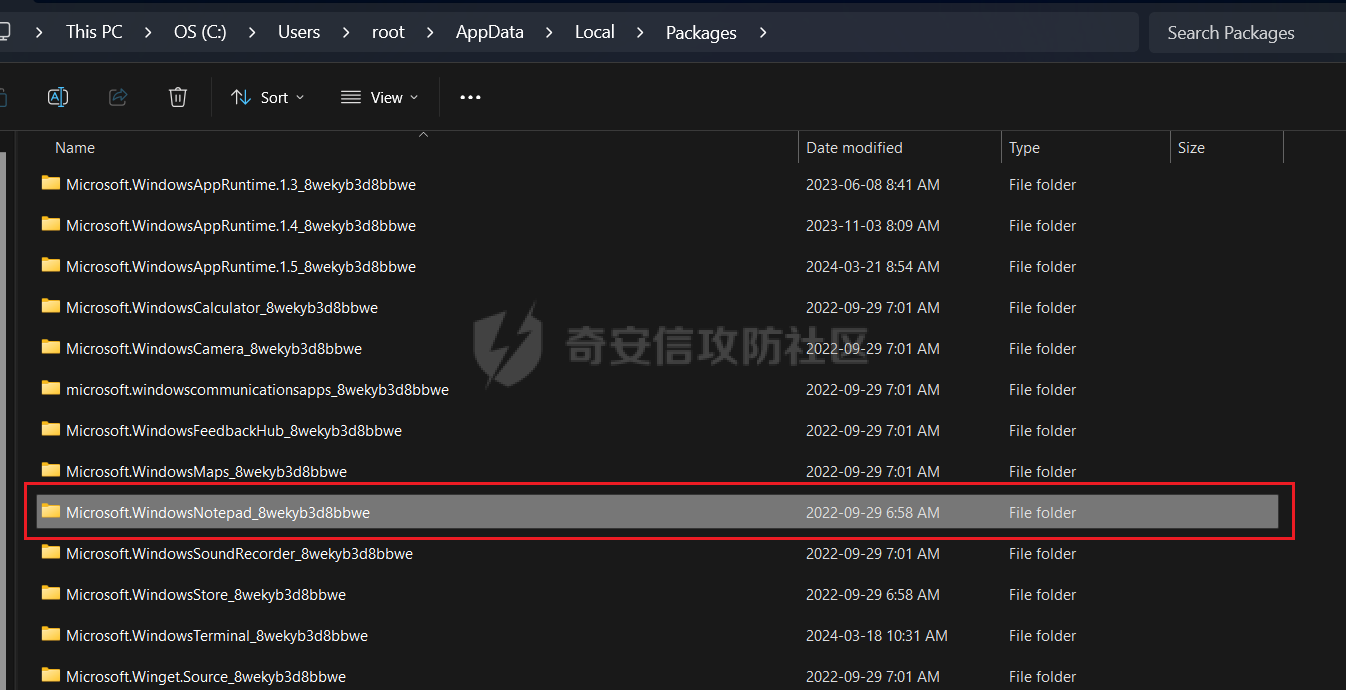1346x690 pixels.
Task: Select Microsoft.WindowsCamera_8wekyb3d8bbwe folder
Action: coord(658,348)
